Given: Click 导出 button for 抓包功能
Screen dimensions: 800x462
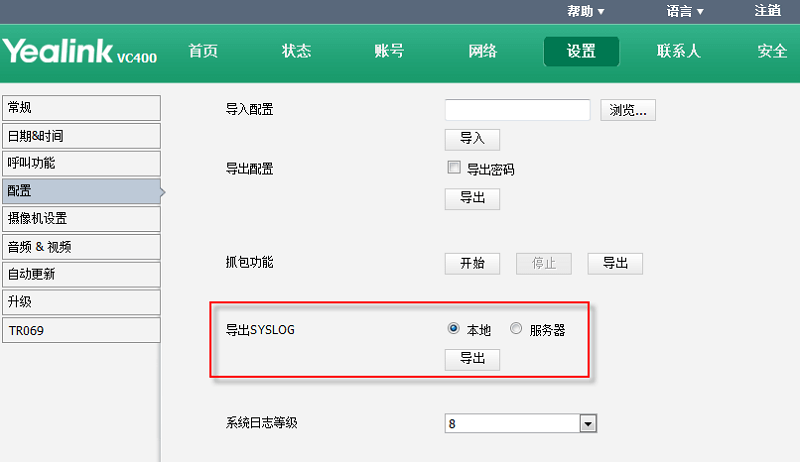Looking at the screenshot, I should tap(615, 264).
